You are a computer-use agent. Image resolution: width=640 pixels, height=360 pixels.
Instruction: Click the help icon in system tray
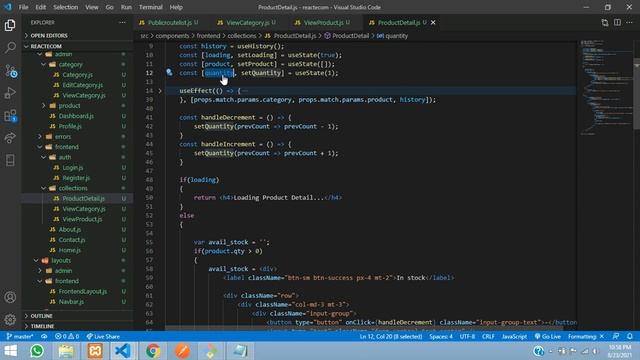(538, 351)
